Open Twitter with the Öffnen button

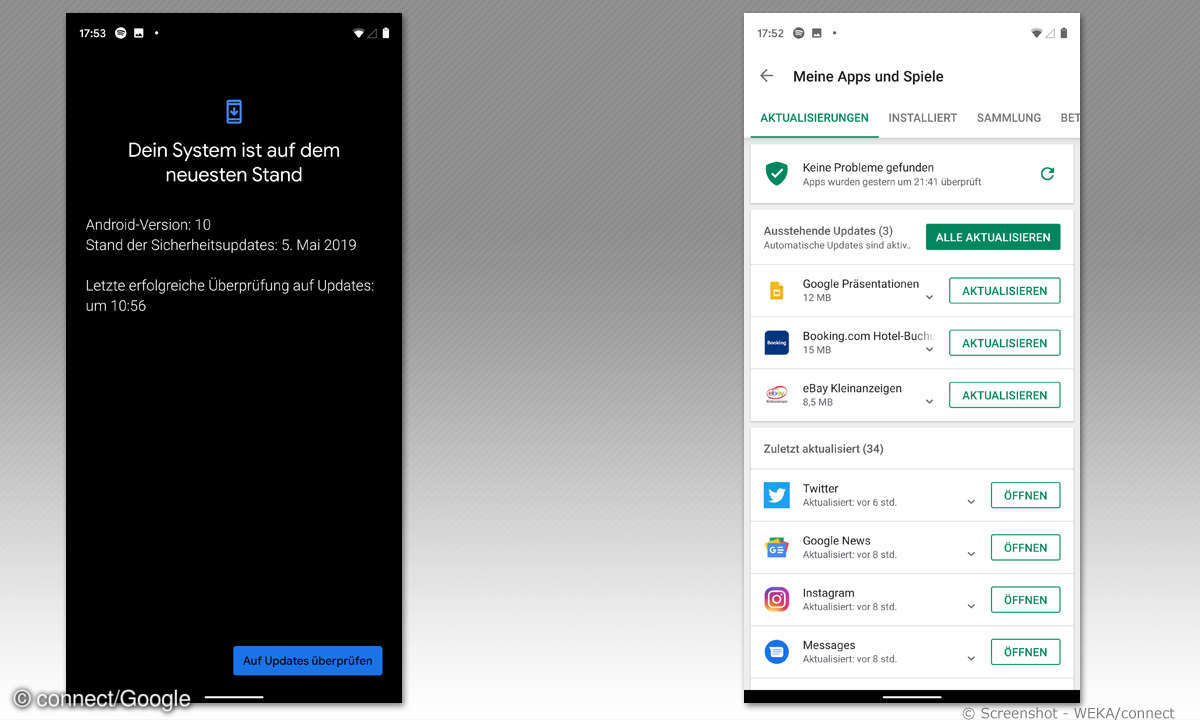(1026, 495)
